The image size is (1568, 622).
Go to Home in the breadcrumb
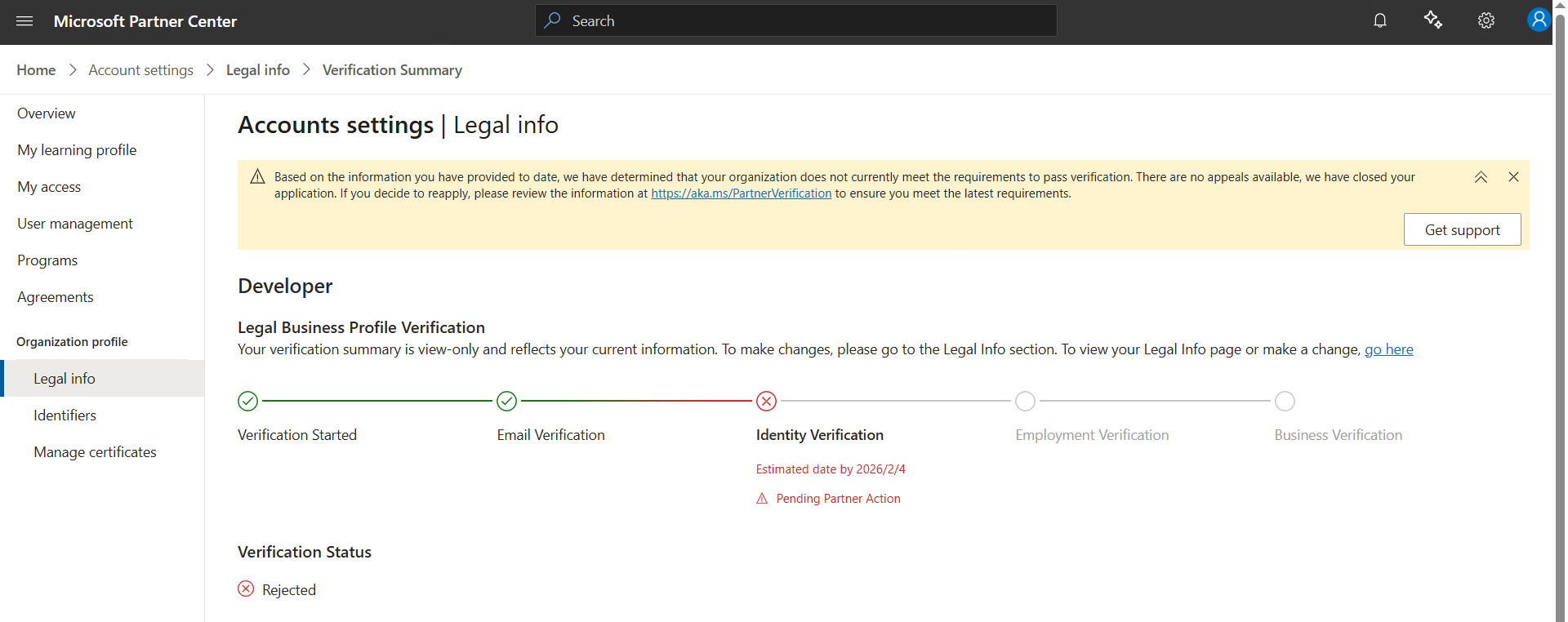[36, 70]
